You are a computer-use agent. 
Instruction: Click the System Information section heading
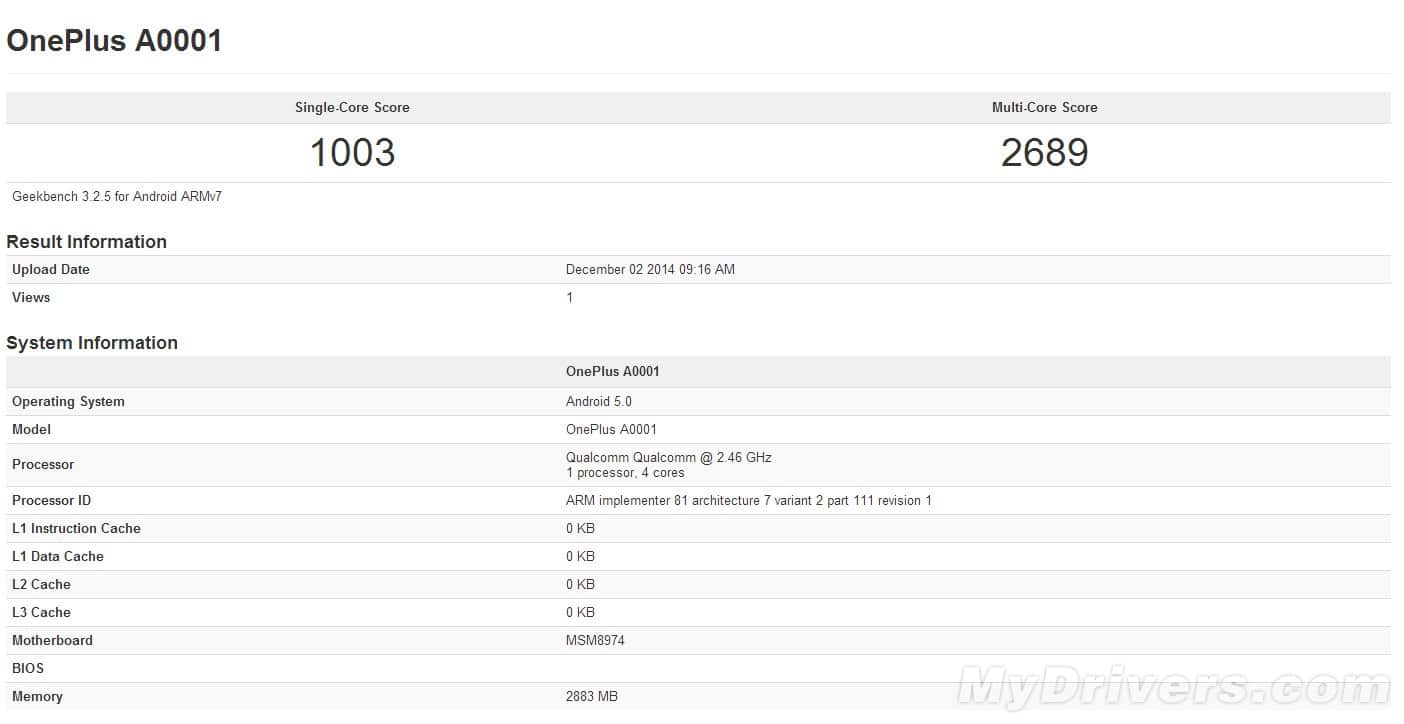click(x=93, y=342)
